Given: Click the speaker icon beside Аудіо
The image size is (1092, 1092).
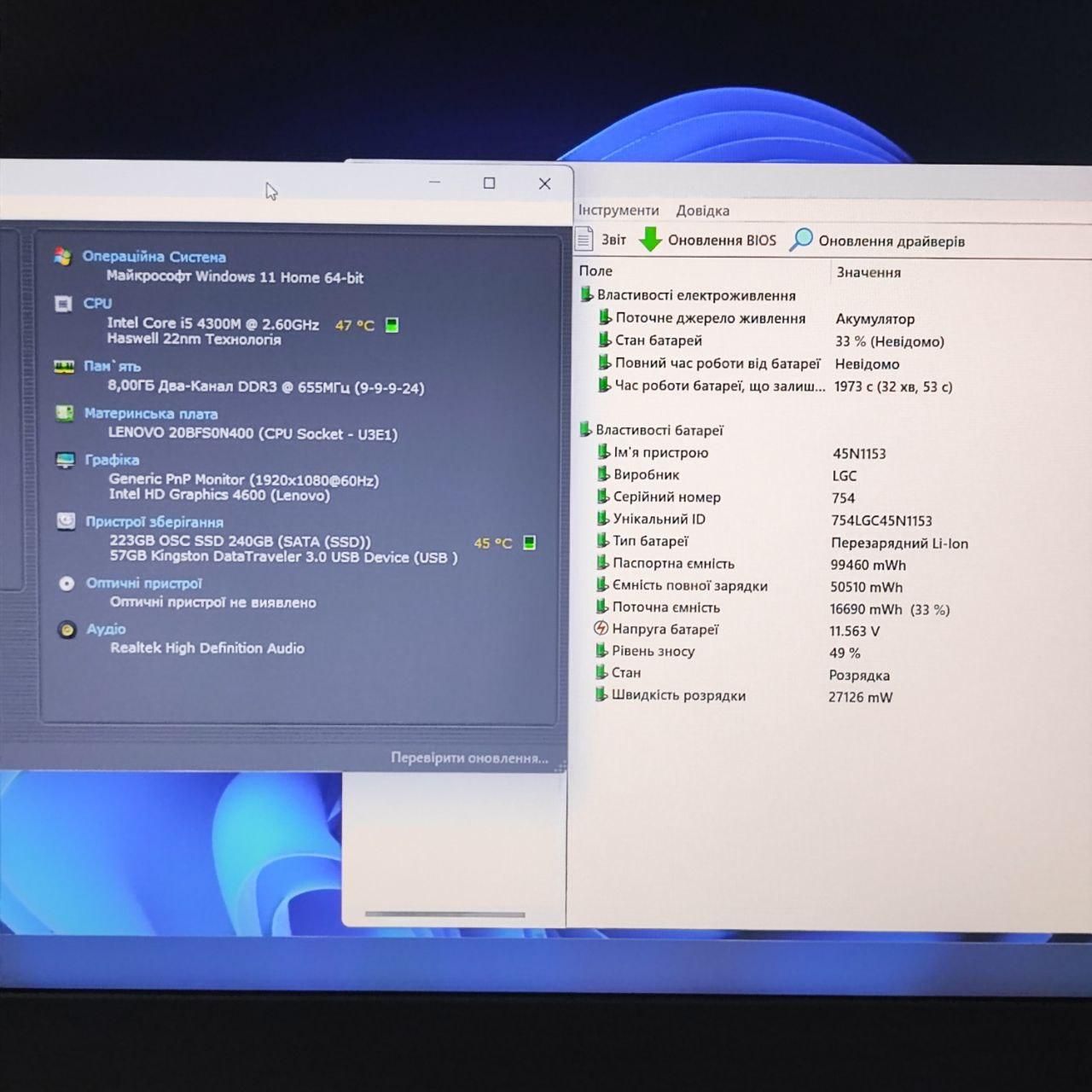Looking at the screenshot, I should tap(67, 630).
